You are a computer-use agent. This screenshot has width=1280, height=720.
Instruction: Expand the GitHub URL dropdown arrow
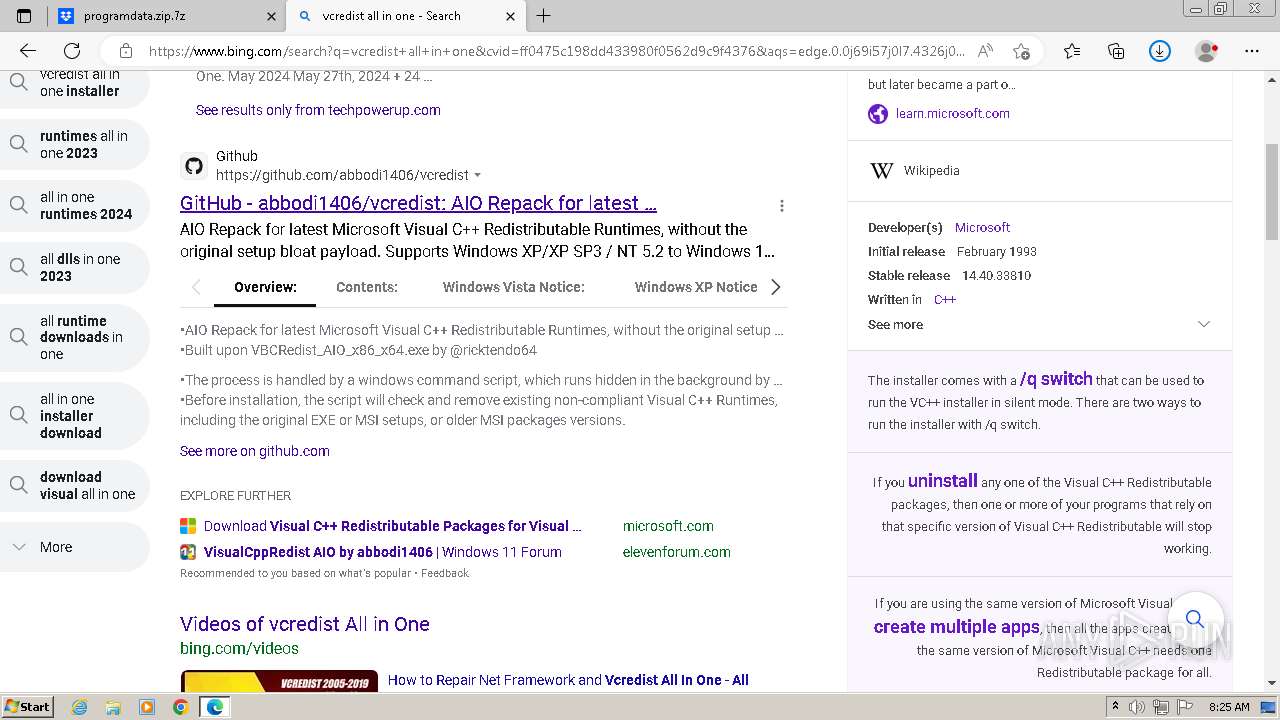477,176
